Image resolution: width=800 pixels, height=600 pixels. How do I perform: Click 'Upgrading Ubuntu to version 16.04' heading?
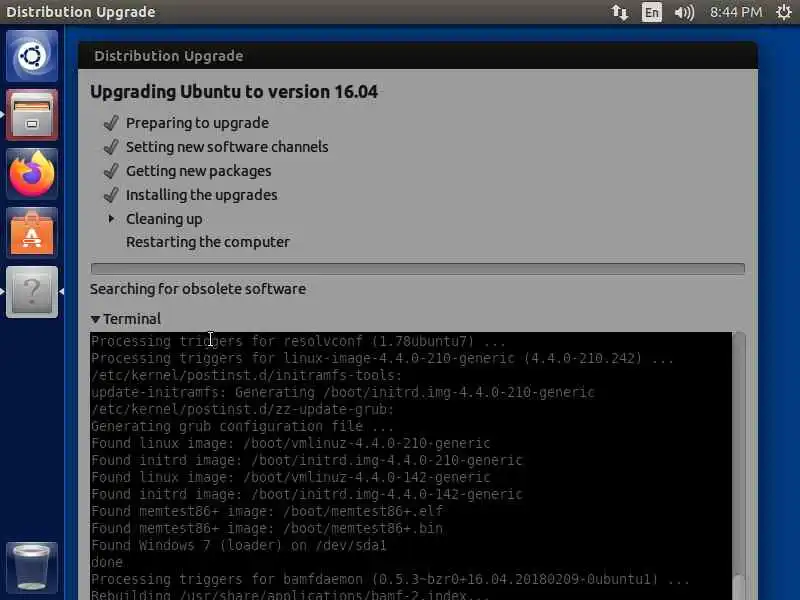pos(234,92)
